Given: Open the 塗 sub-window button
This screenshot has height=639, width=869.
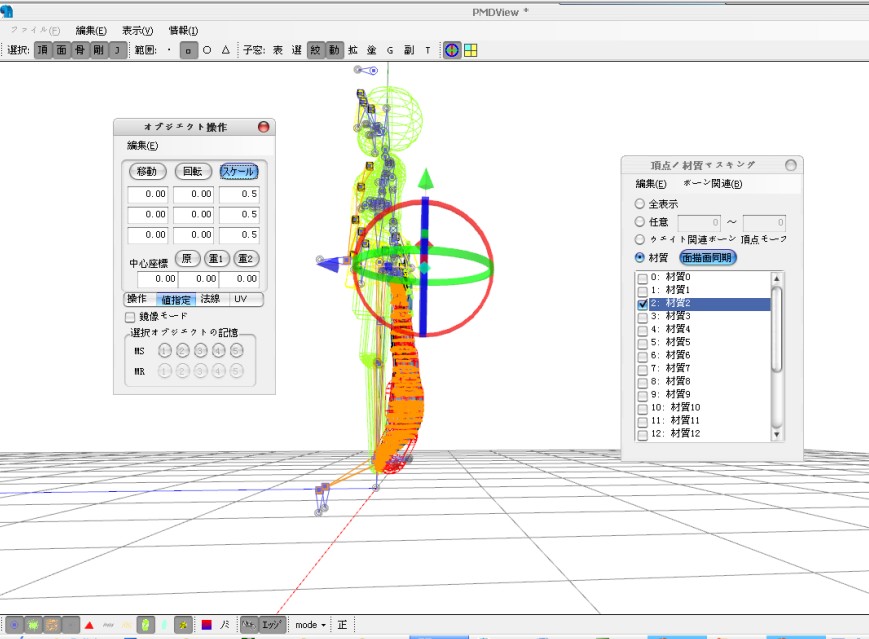Looking at the screenshot, I should [371, 50].
